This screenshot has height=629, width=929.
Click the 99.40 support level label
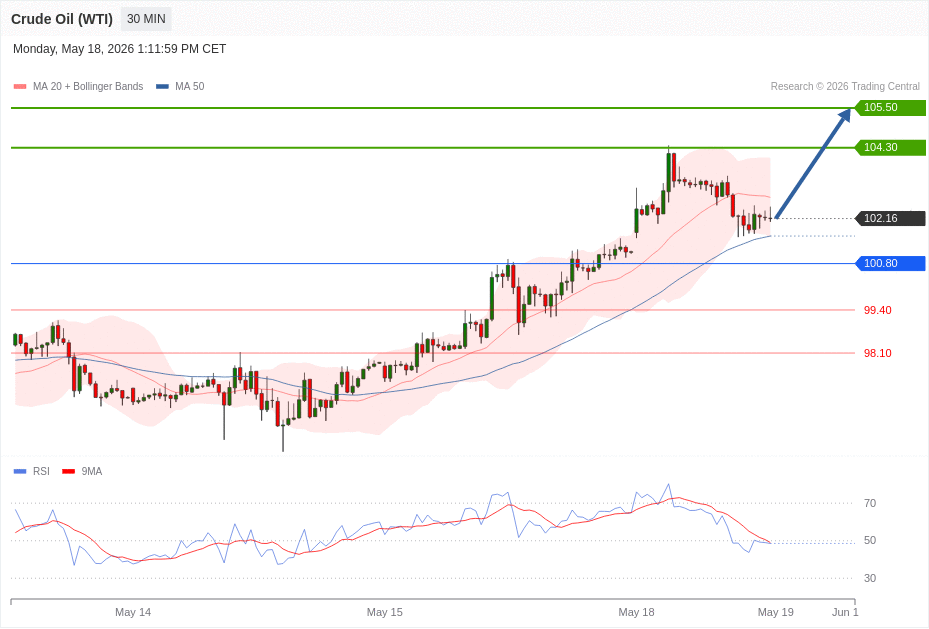pos(877,310)
